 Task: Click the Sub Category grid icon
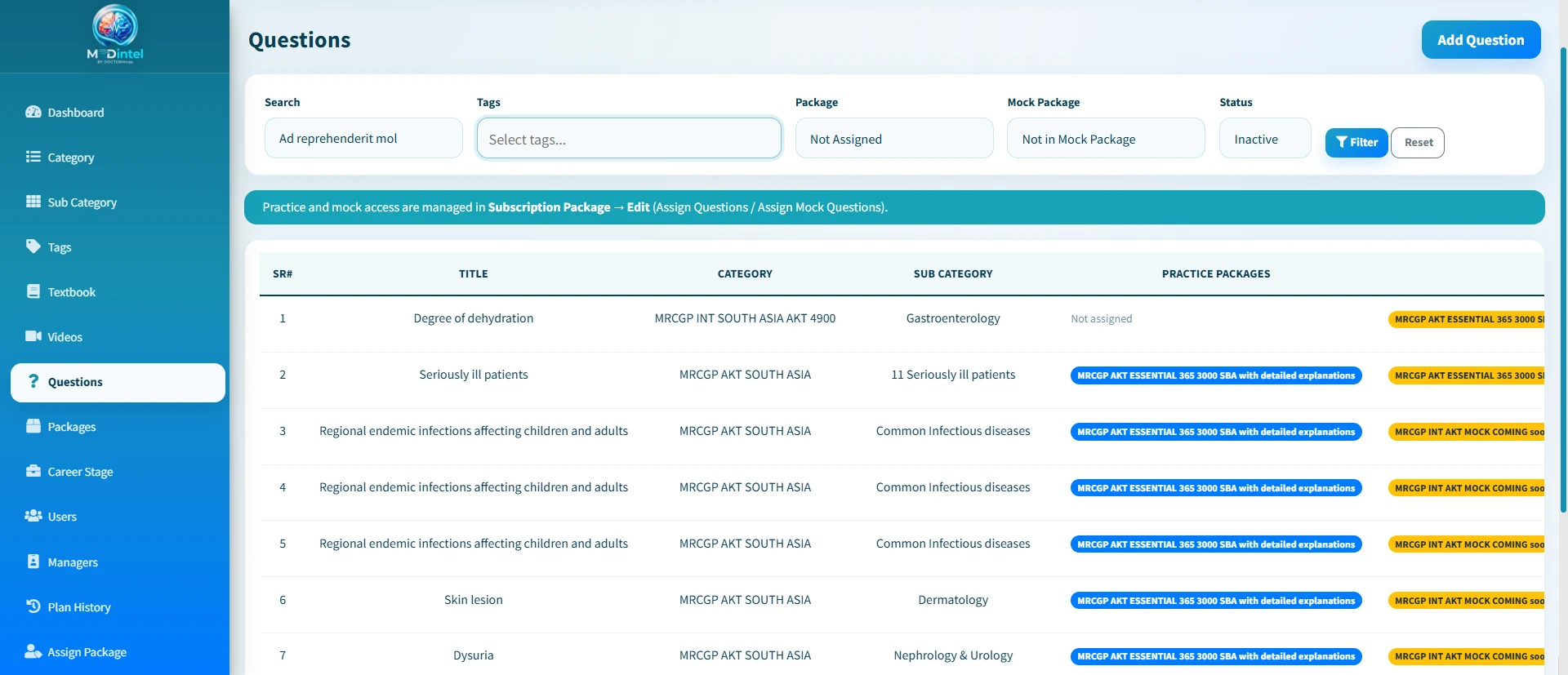(33, 202)
